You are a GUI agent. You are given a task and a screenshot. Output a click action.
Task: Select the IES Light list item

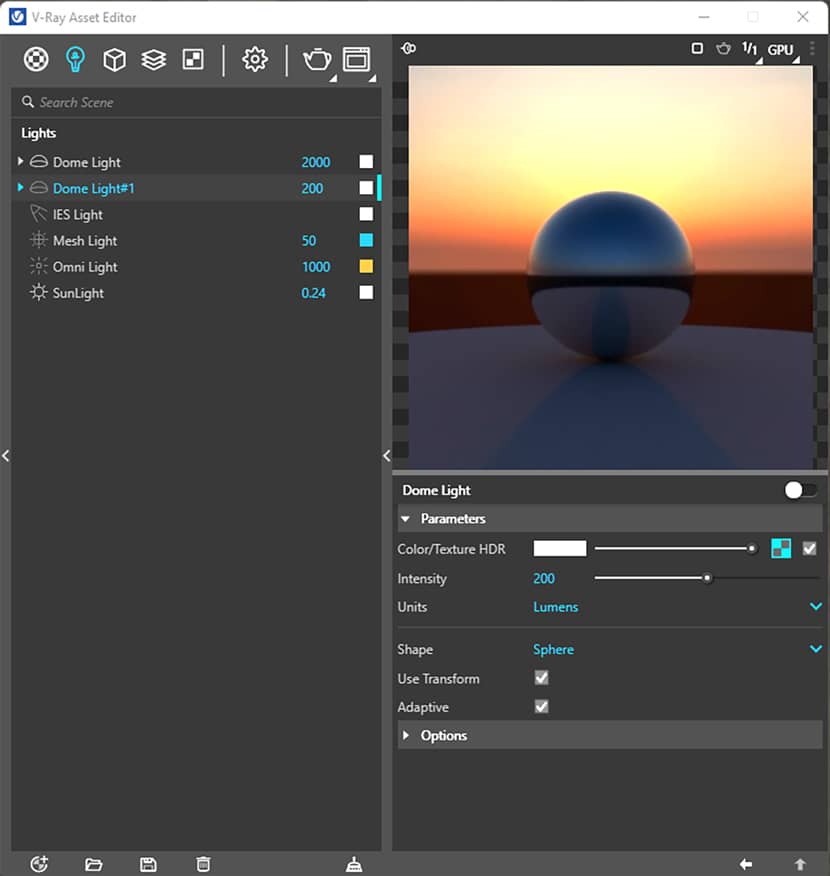78,215
